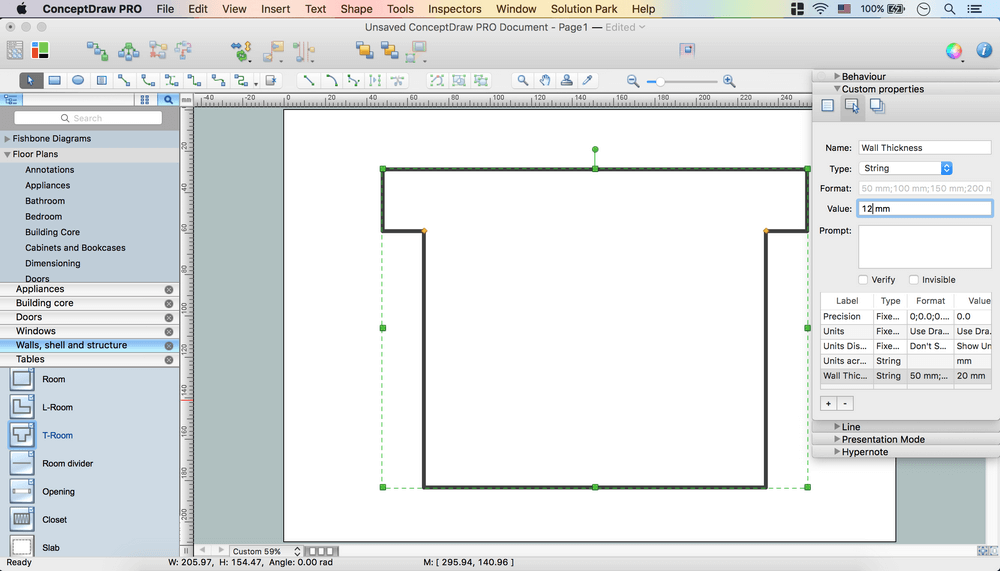This screenshot has height=571, width=1000.
Task: Tick the Verify checkbox
Action: pos(863,279)
